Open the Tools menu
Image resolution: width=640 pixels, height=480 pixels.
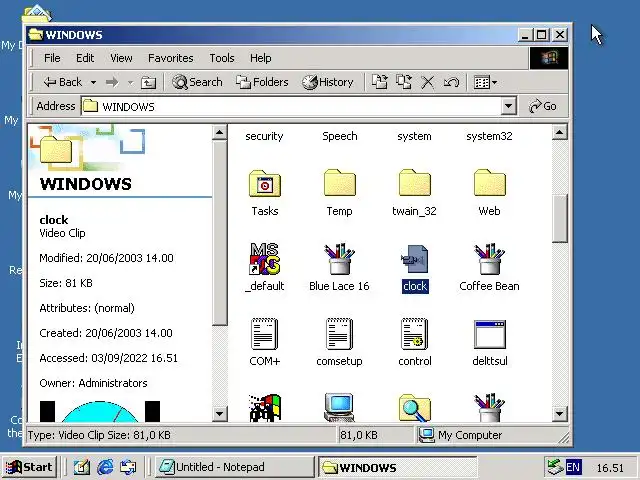coord(222,58)
